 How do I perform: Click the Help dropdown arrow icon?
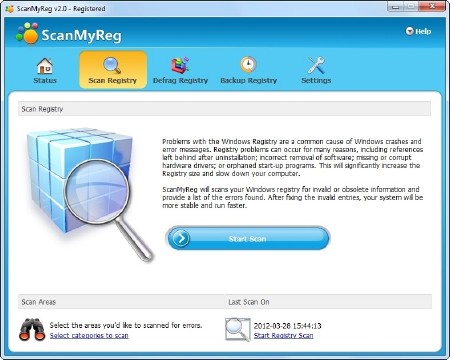click(x=409, y=31)
